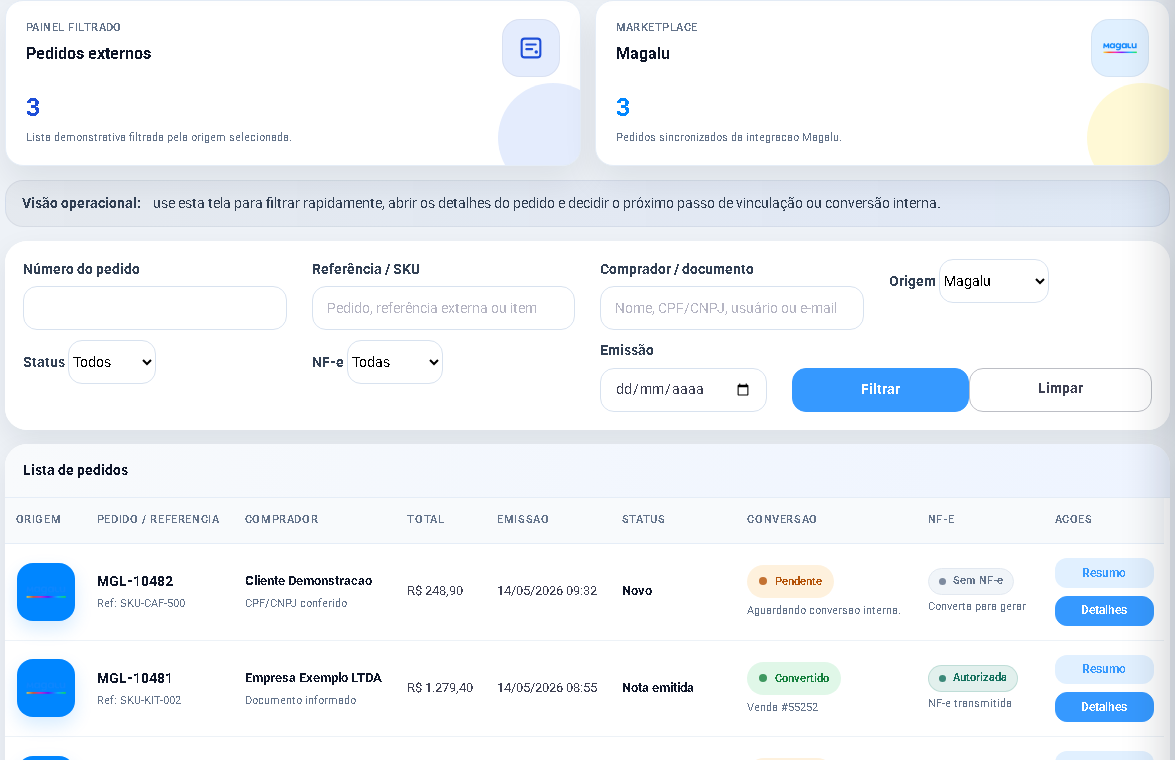Viewport: 1175px width, 760px height.
Task: Click the NF-E column header
Action: (x=941, y=519)
